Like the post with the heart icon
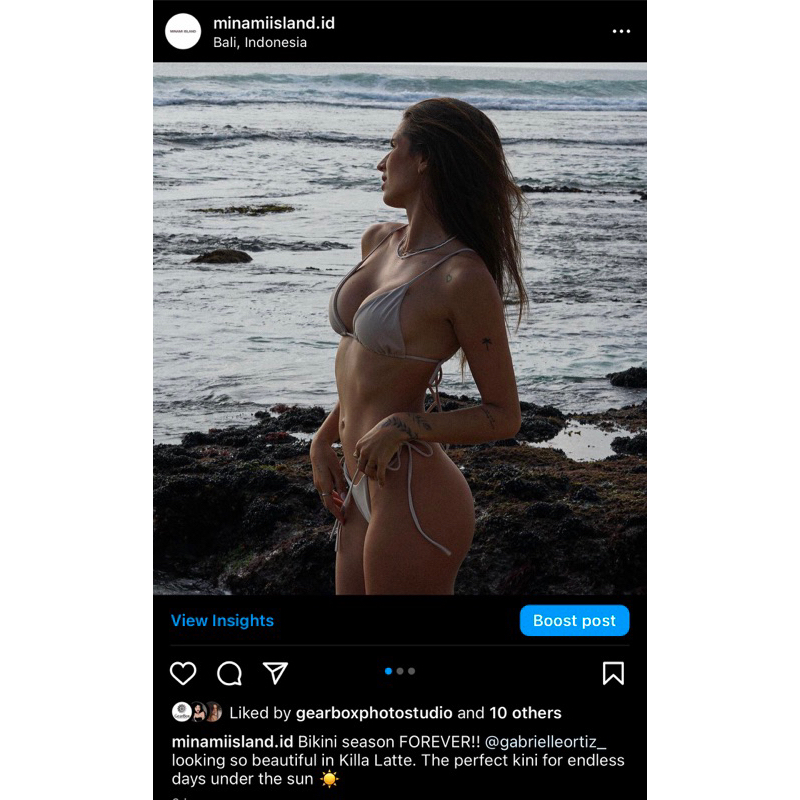800x800 pixels. tap(183, 673)
